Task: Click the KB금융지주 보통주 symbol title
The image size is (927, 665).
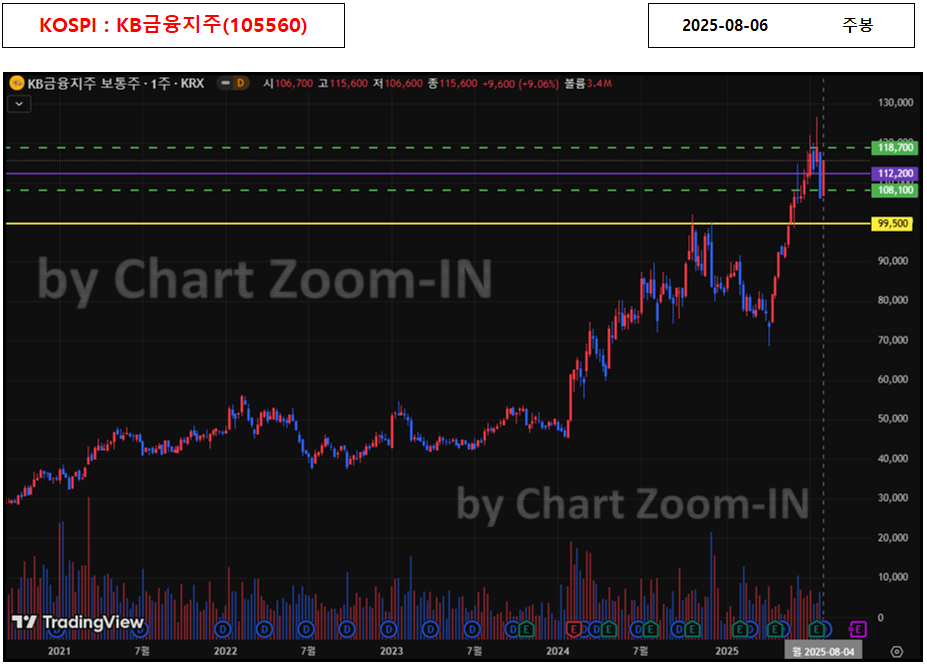Action: coord(115,83)
